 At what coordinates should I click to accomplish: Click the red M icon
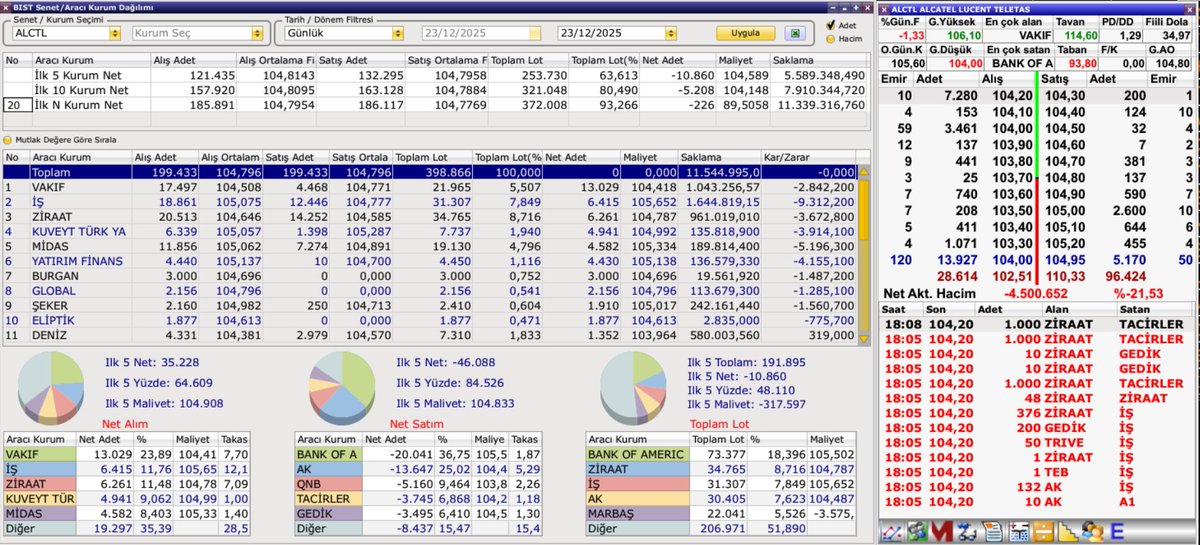942,531
